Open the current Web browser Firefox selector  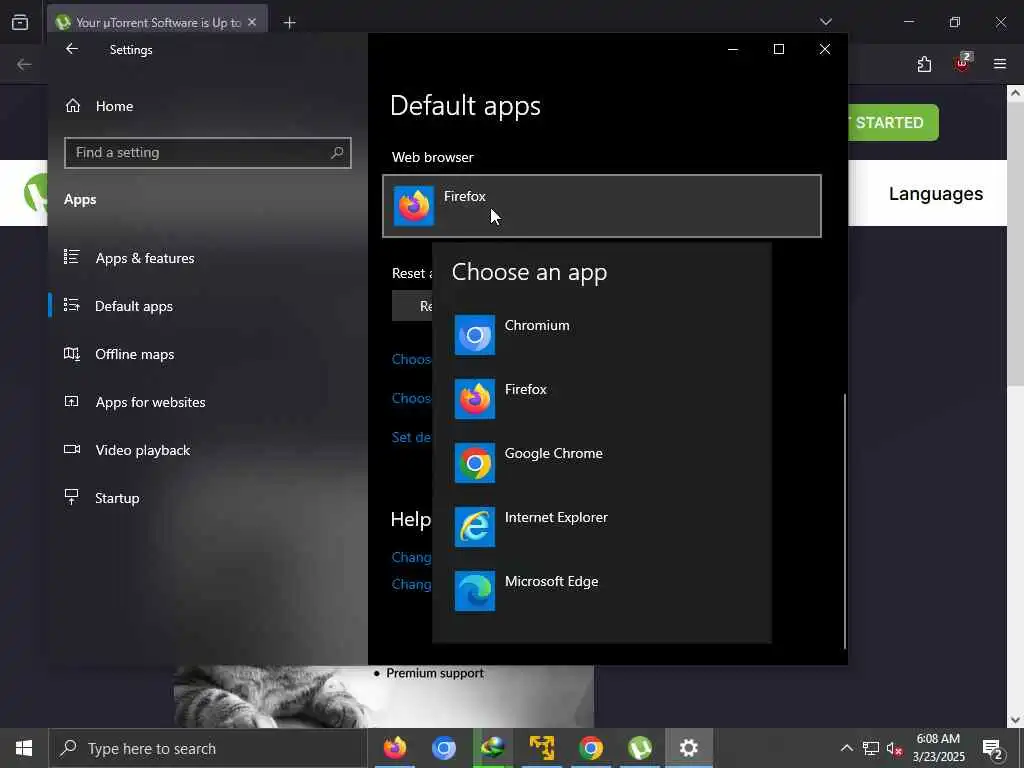click(601, 206)
